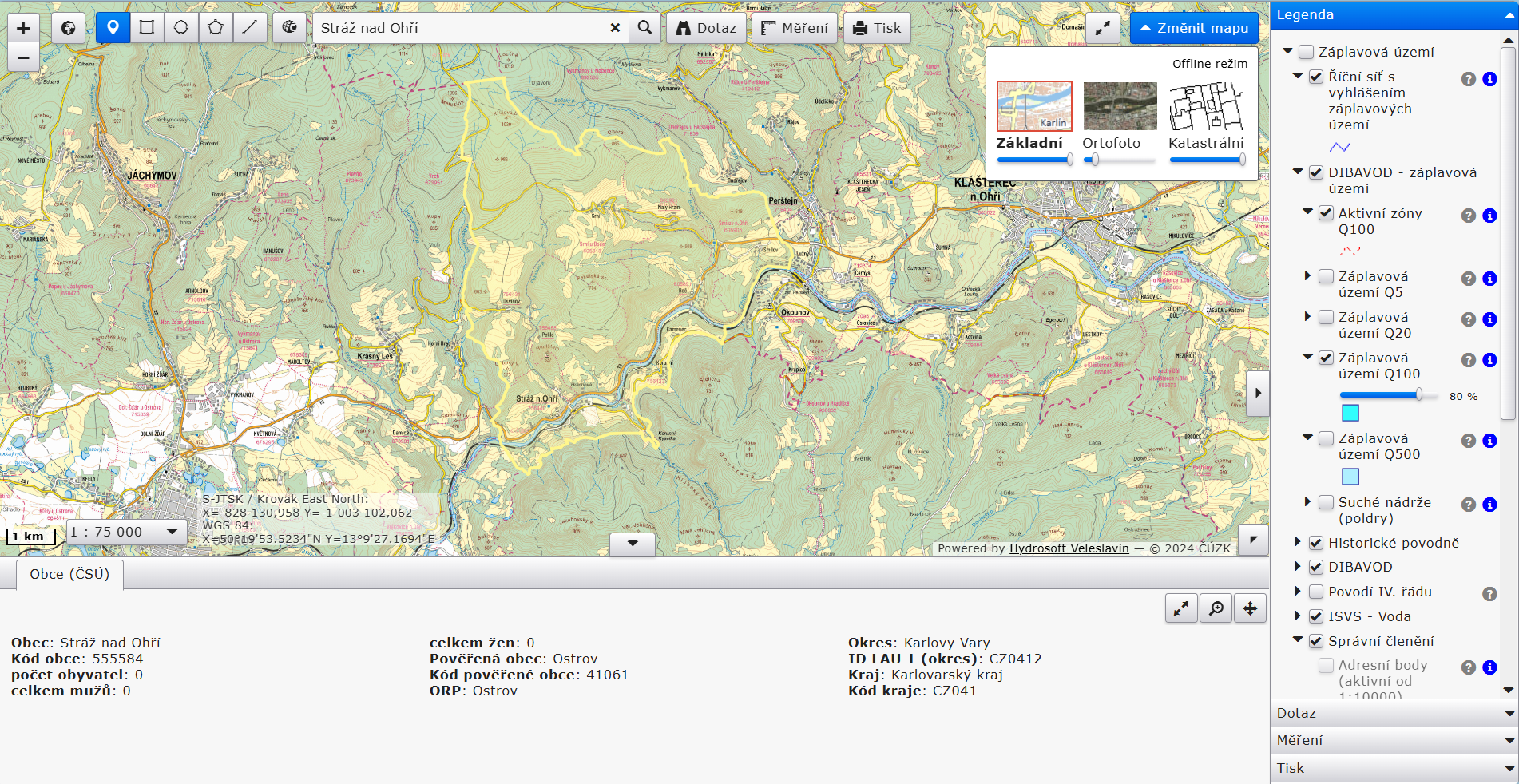Screen dimensions: 1519x784
Task: Show info for Říční síť layer
Action: pyautogui.click(x=1489, y=79)
